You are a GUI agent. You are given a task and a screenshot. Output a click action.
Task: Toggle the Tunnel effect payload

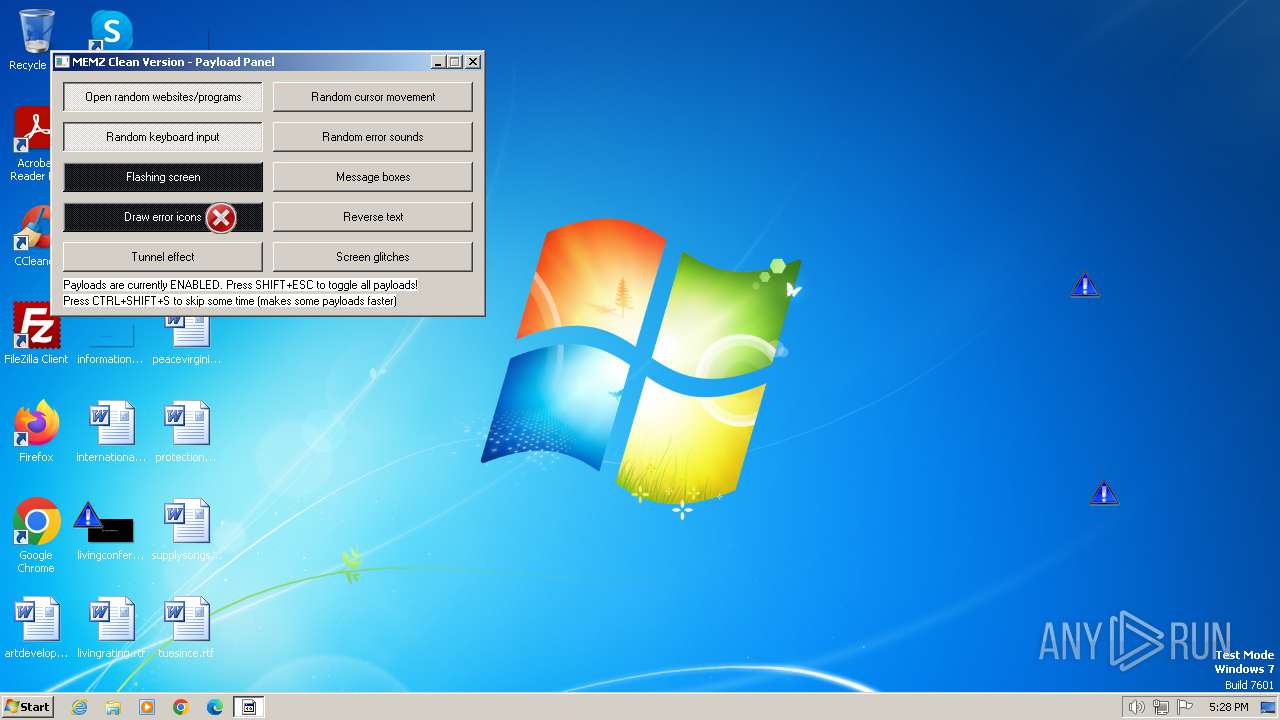tap(163, 257)
